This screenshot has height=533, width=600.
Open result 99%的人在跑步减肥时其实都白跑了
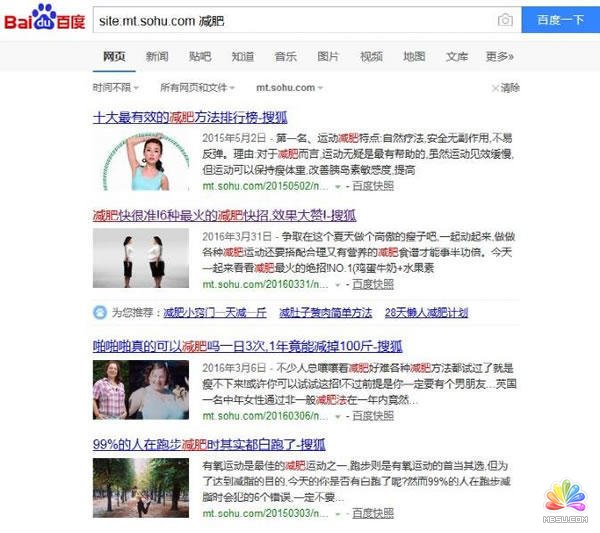click(x=210, y=442)
